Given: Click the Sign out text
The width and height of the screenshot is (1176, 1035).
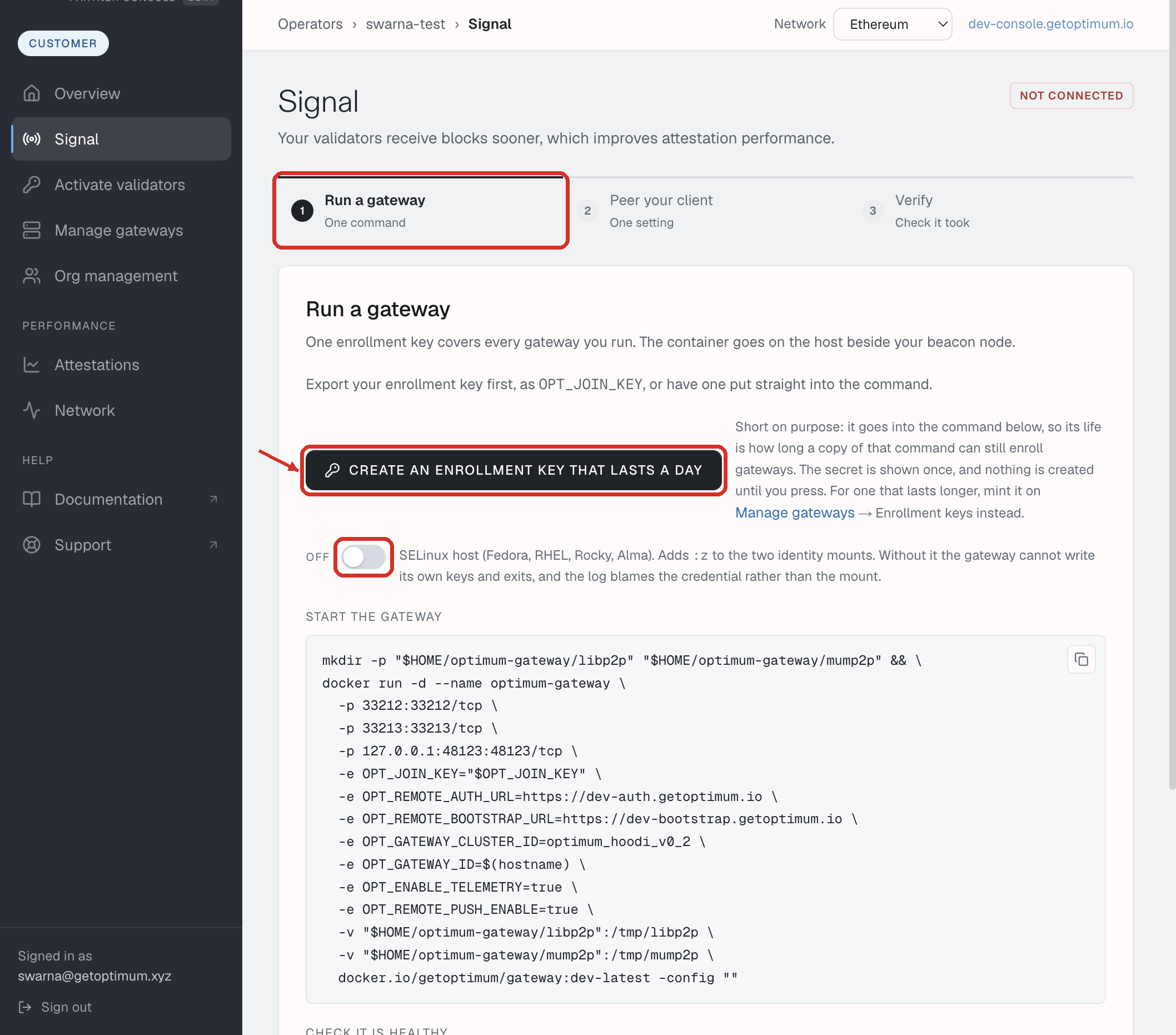Looking at the screenshot, I should click(x=66, y=1007).
